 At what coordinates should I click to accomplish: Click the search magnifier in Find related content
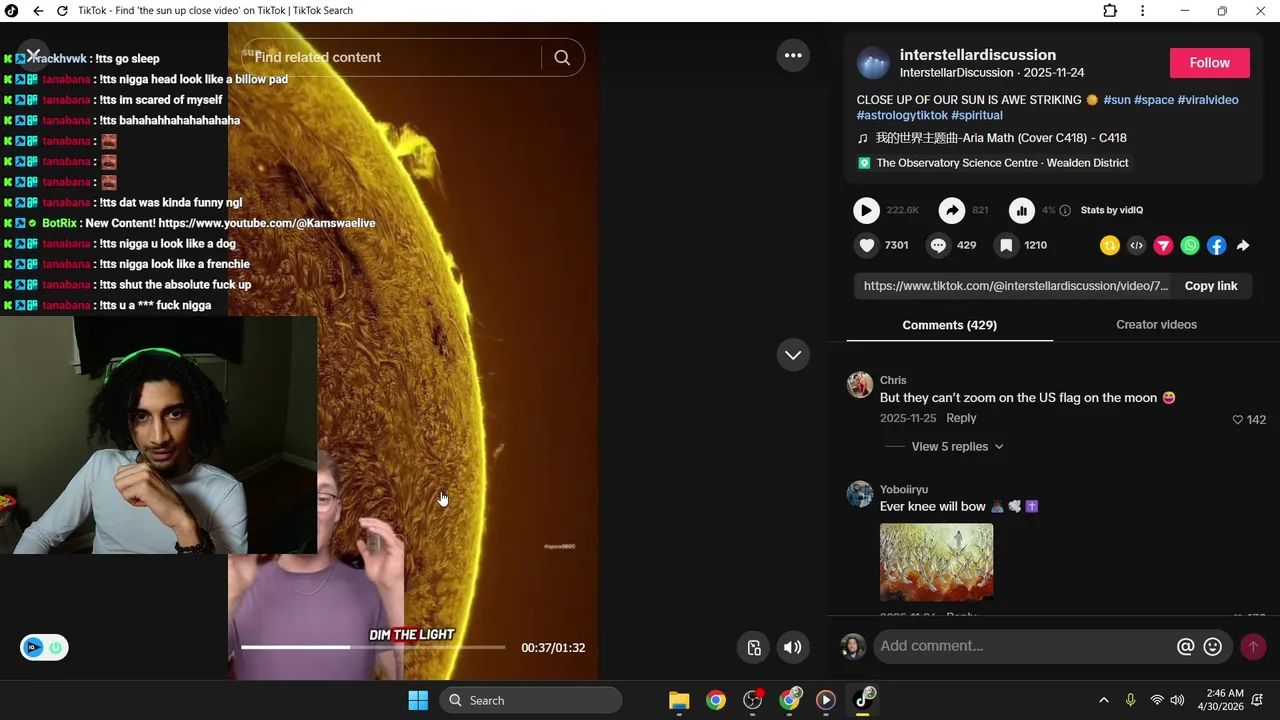(x=562, y=58)
